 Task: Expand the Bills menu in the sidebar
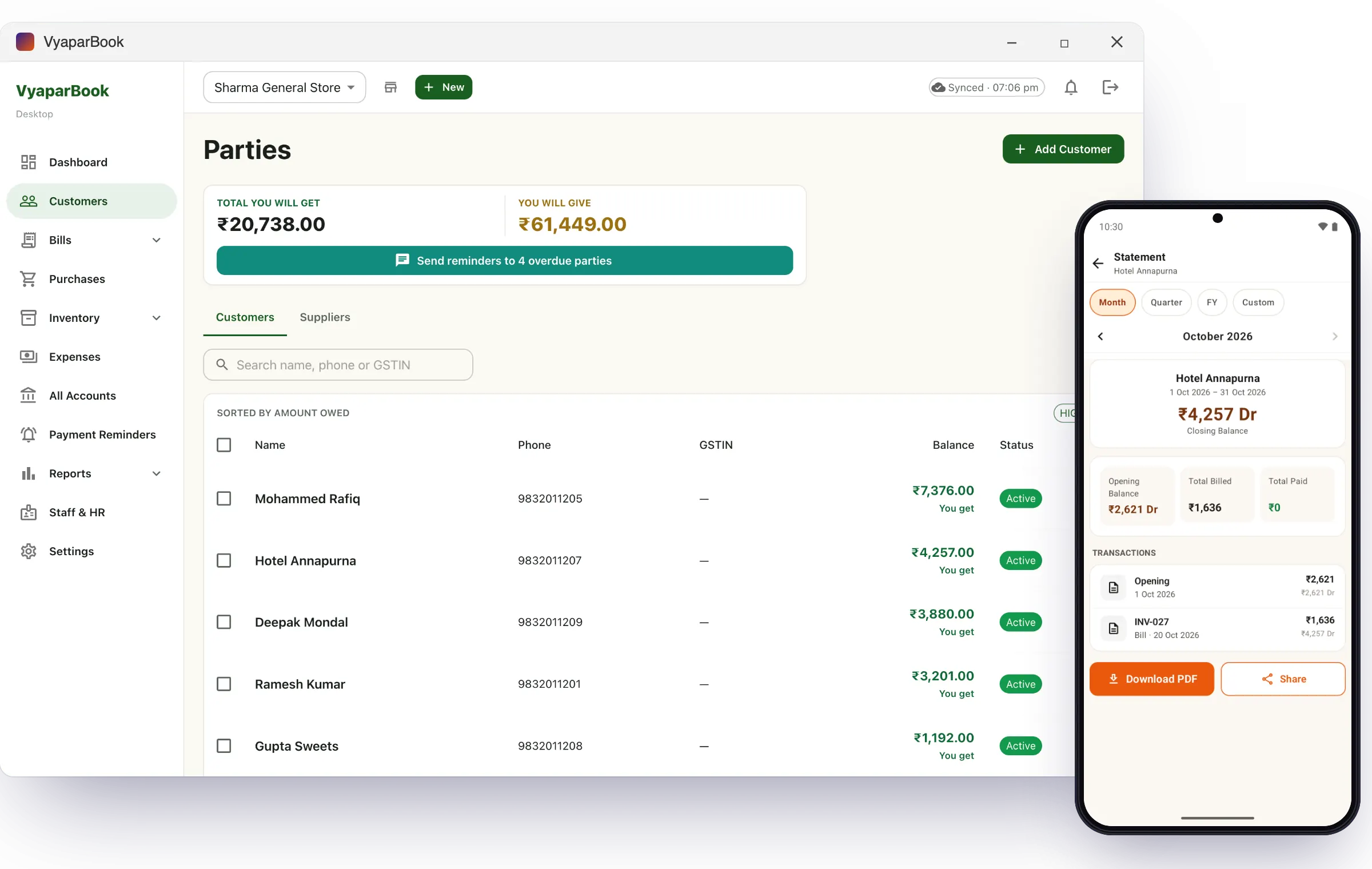coord(156,240)
